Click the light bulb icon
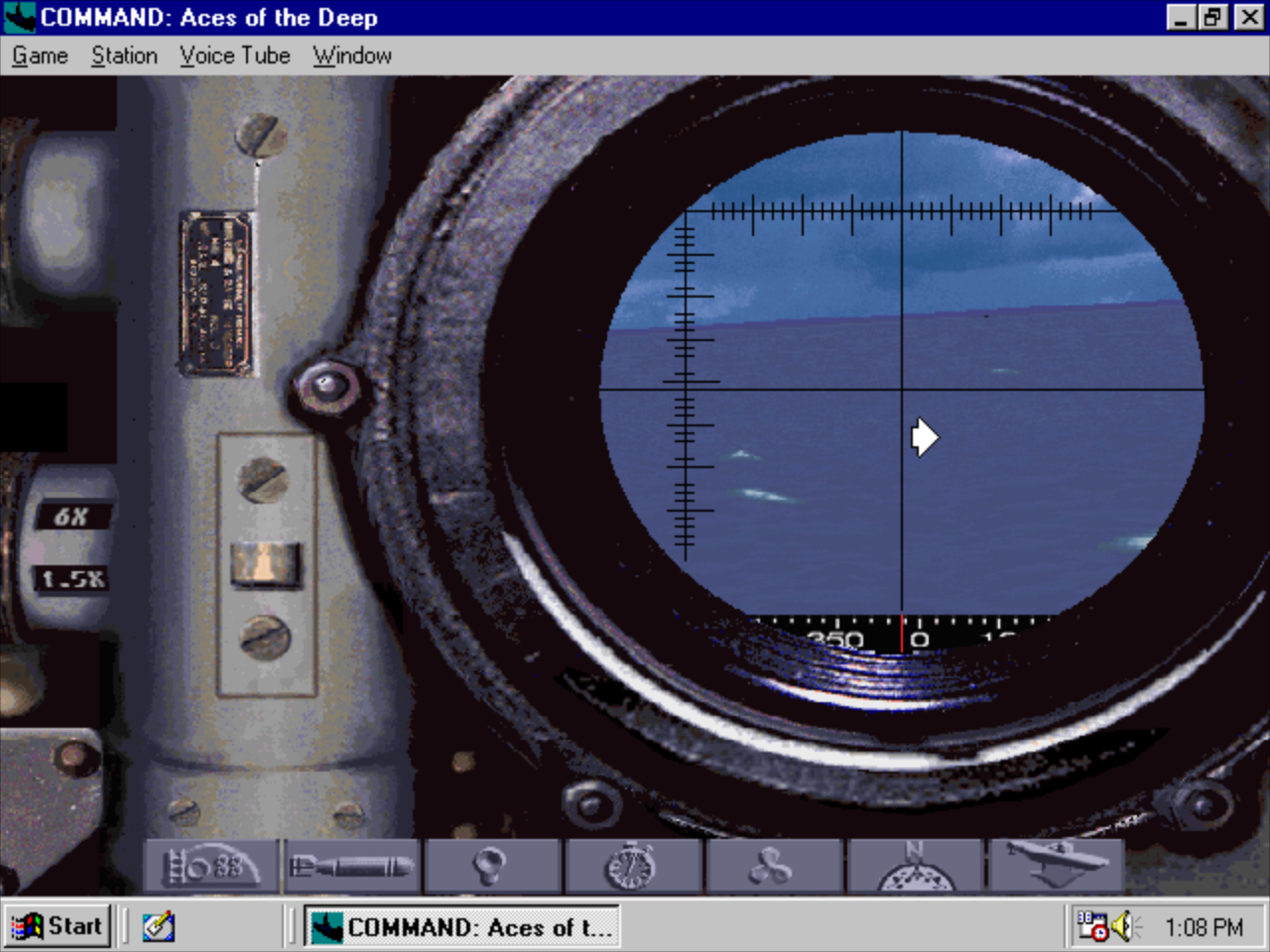This screenshot has width=1270, height=952. coord(492,866)
